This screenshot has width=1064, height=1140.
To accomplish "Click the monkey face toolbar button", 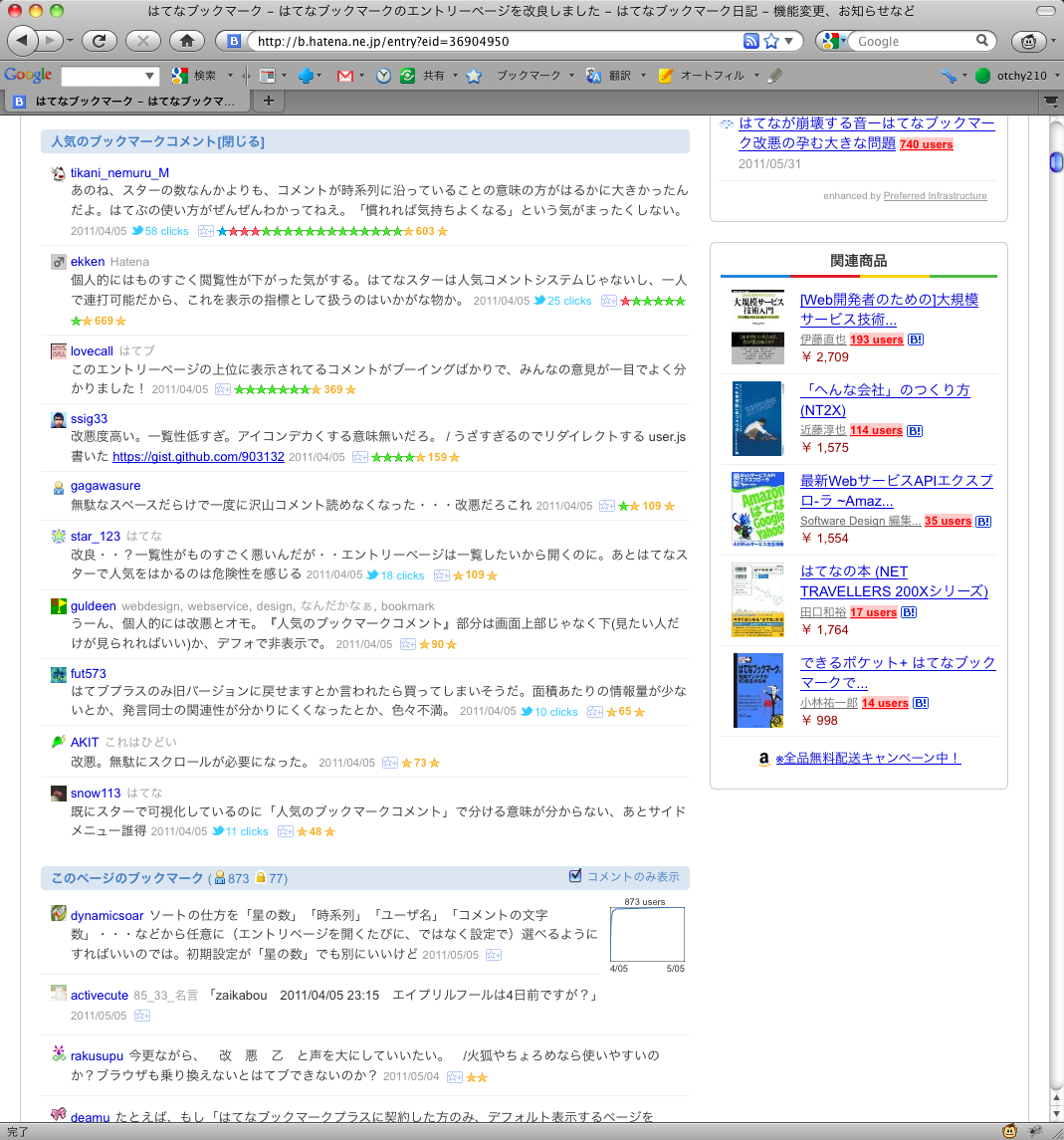I will (1028, 41).
